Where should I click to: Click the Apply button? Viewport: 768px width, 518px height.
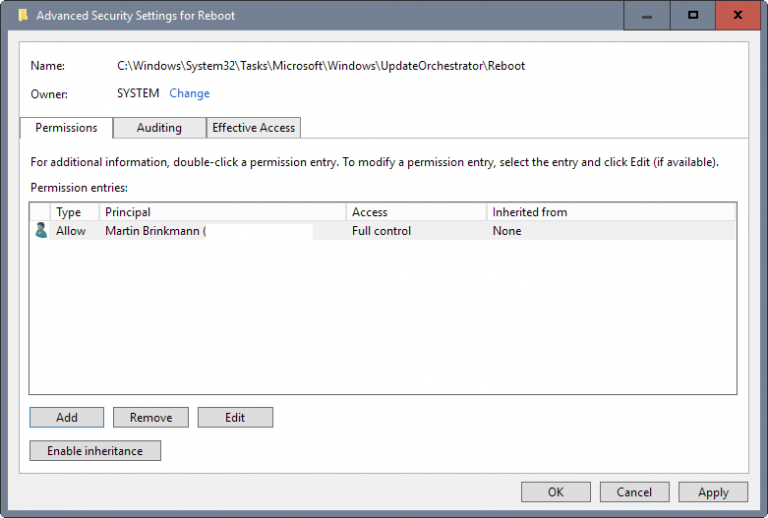pos(713,492)
